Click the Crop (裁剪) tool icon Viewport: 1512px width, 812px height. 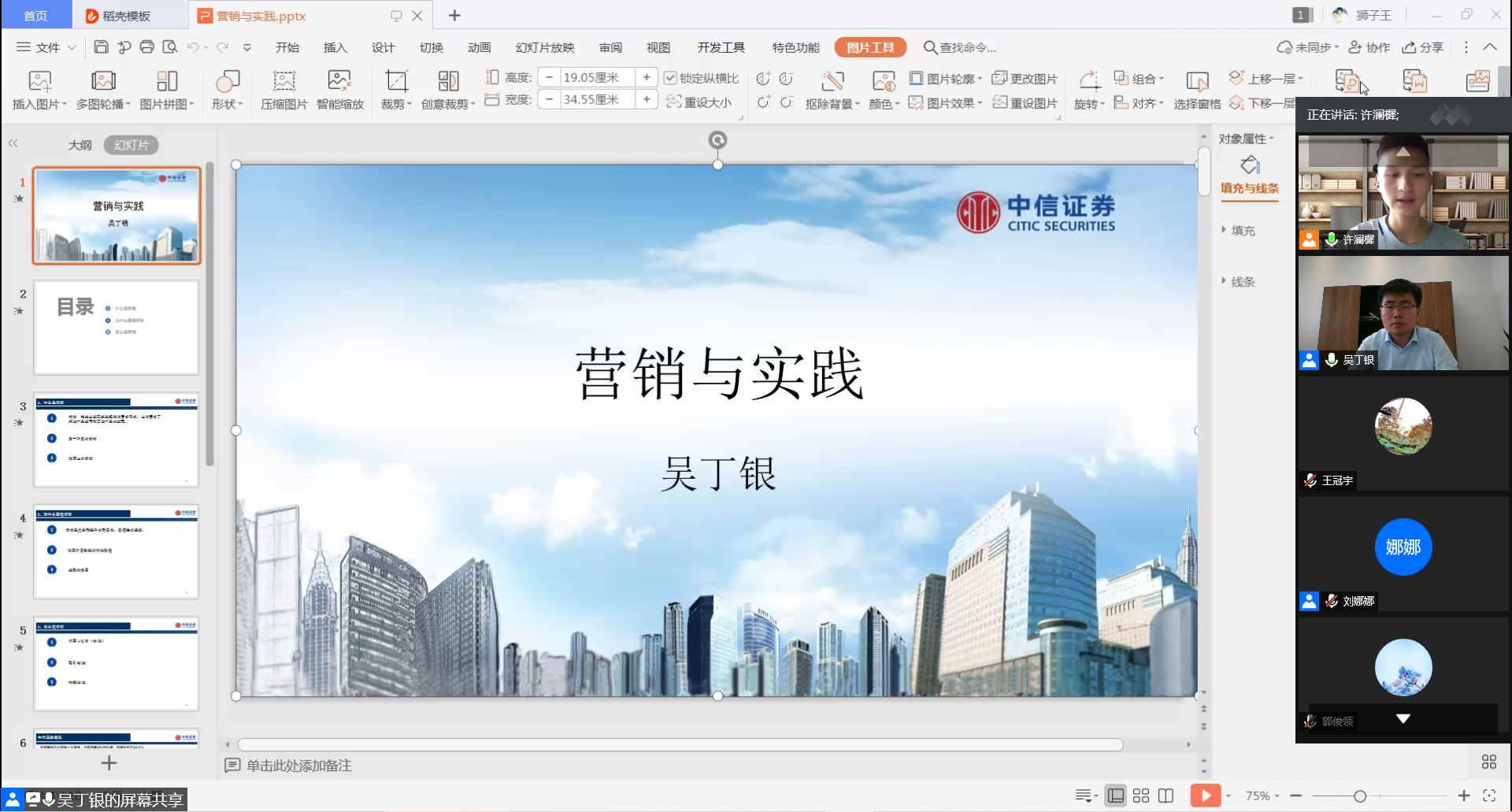[x=395, y=82]
